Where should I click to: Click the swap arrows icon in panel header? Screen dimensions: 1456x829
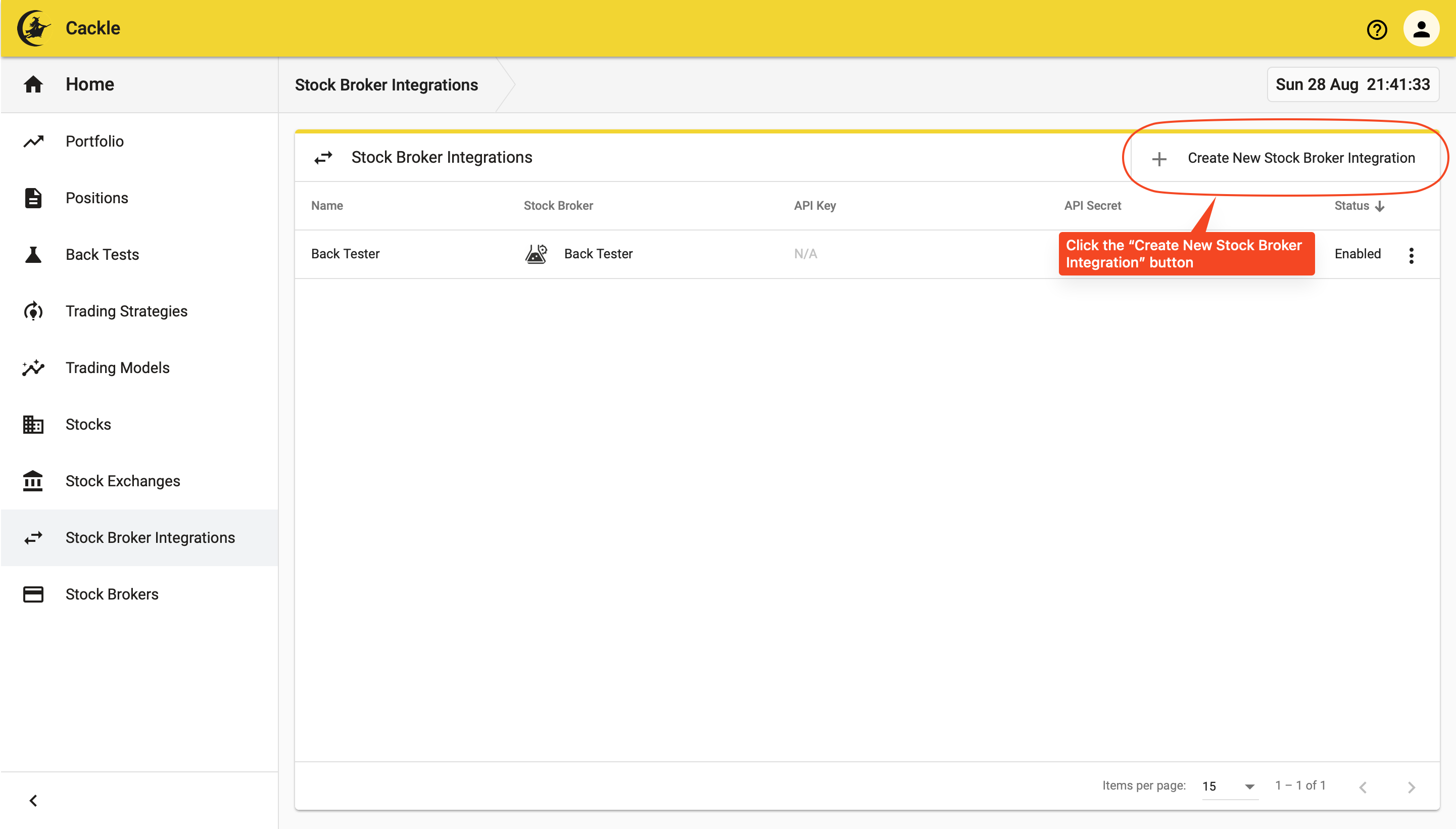(323, 158)
